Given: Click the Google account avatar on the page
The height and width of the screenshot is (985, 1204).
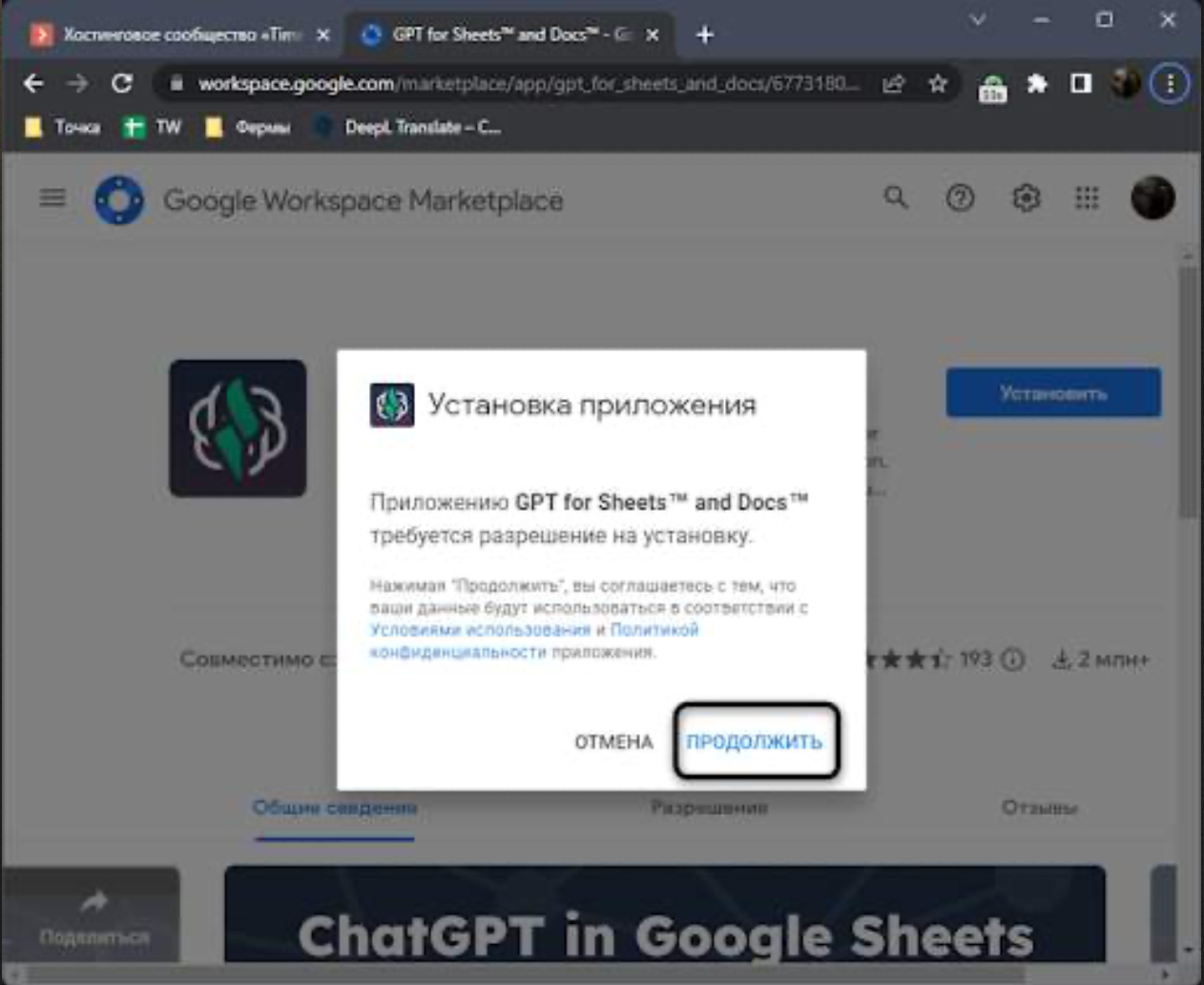Looking at the screenshot, I should click(x=1152, y=198).
